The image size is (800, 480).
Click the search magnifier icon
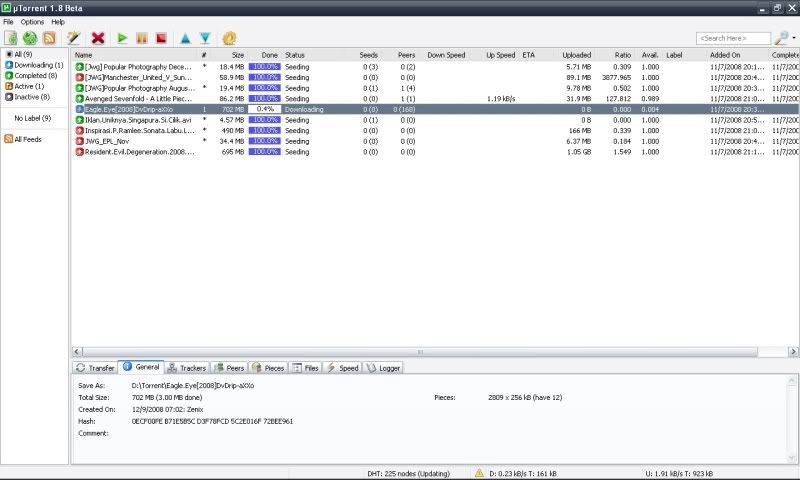(x=781, y=38)
